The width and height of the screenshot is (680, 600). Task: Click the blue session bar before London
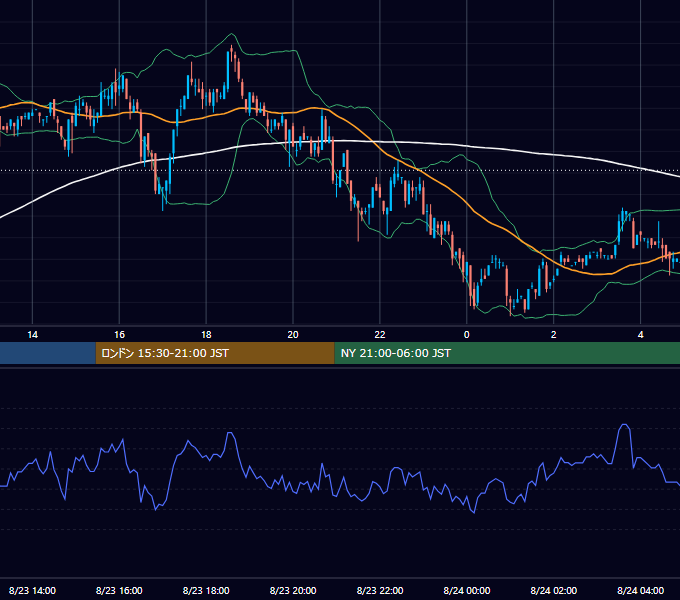(x=48, y=353)
